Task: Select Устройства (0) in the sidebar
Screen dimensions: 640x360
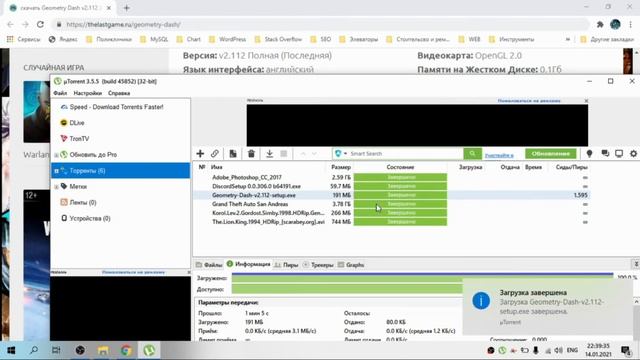Action: (x=90, y=218)
